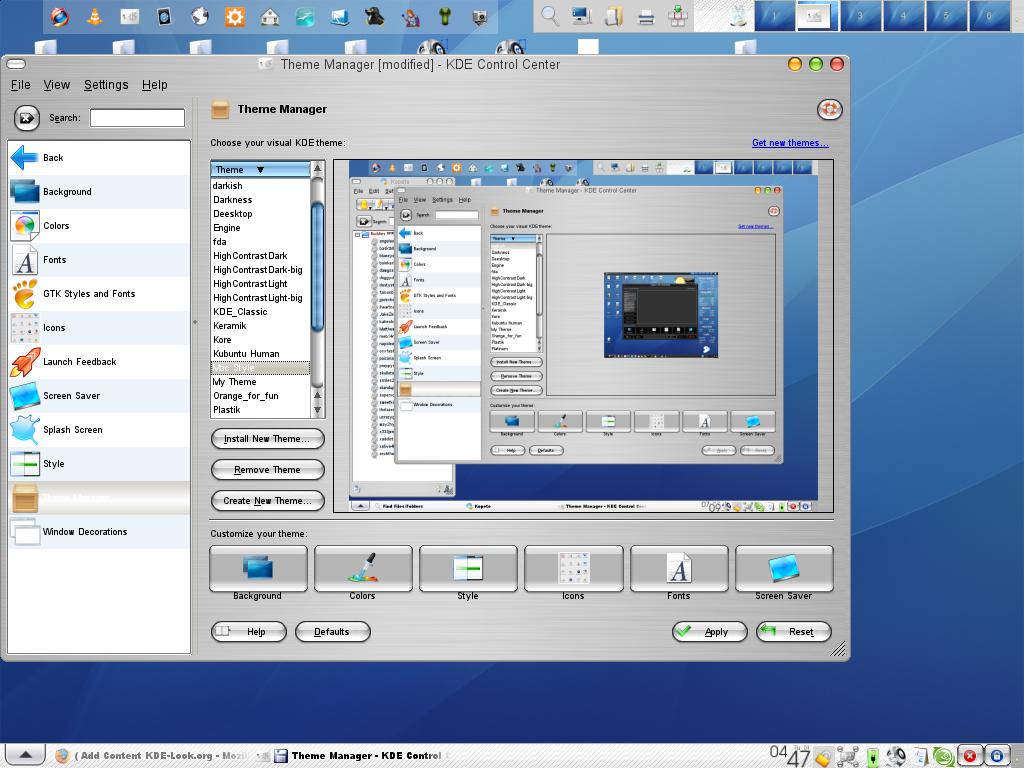Select the 'KDE_Classic' theme
The height and width of the screenshot is (768, 1024).
click(x=260, y=312)
